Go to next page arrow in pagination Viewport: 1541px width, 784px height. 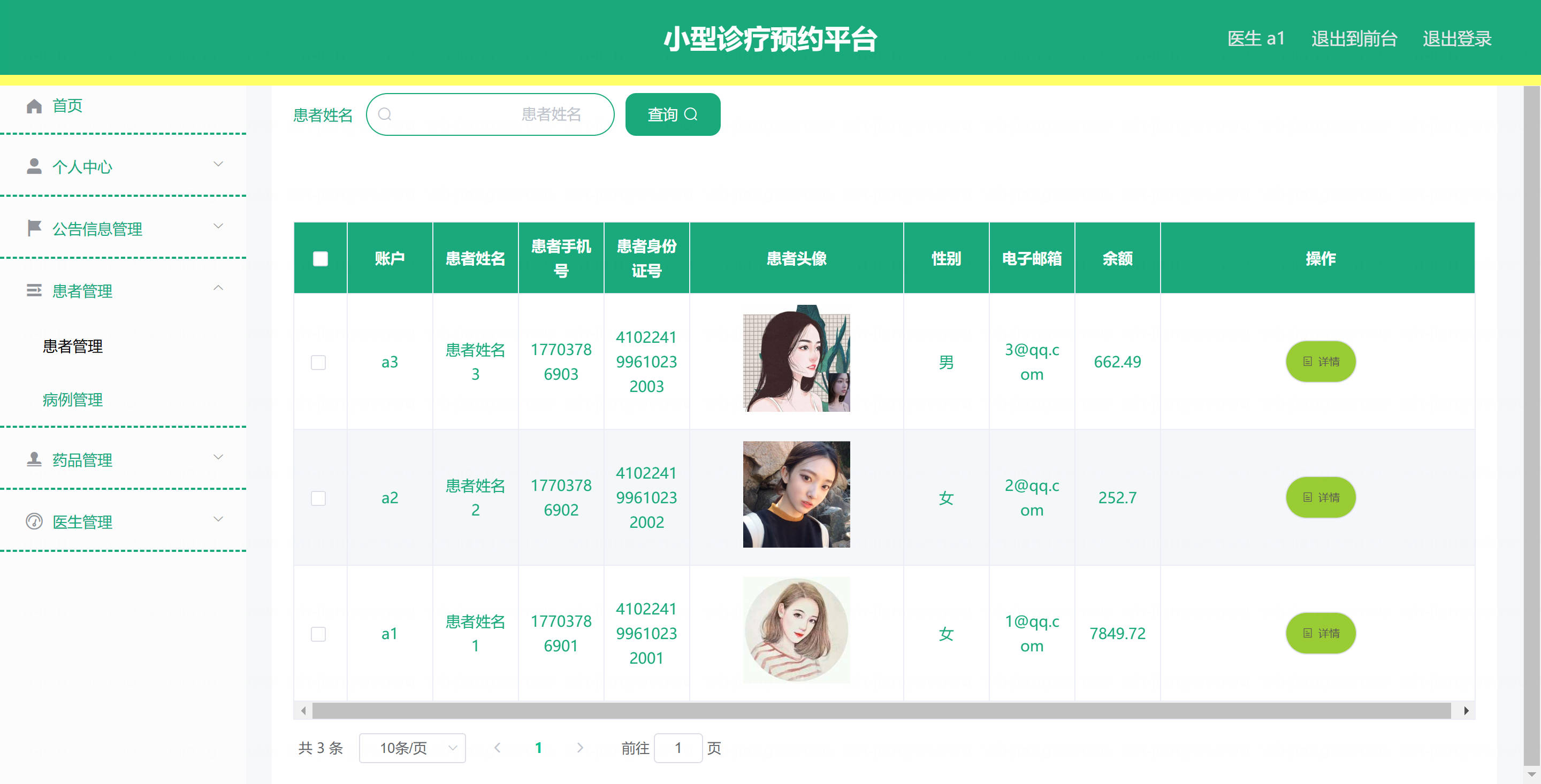579,748
